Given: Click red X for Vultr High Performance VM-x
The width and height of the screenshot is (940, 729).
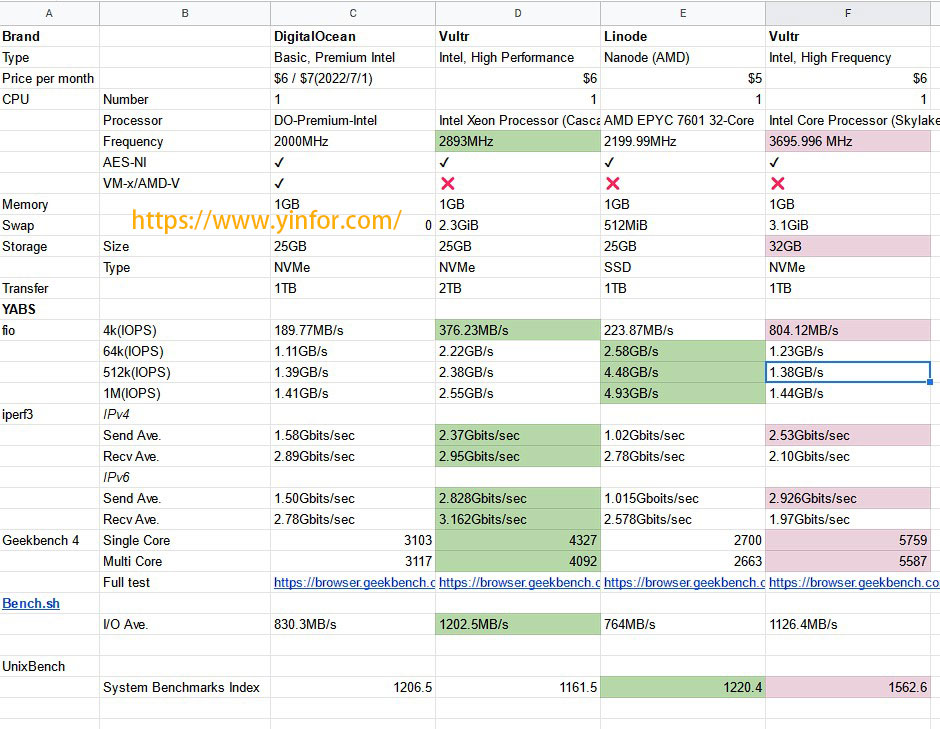Looking at the screenshot, I should (448, 183).
